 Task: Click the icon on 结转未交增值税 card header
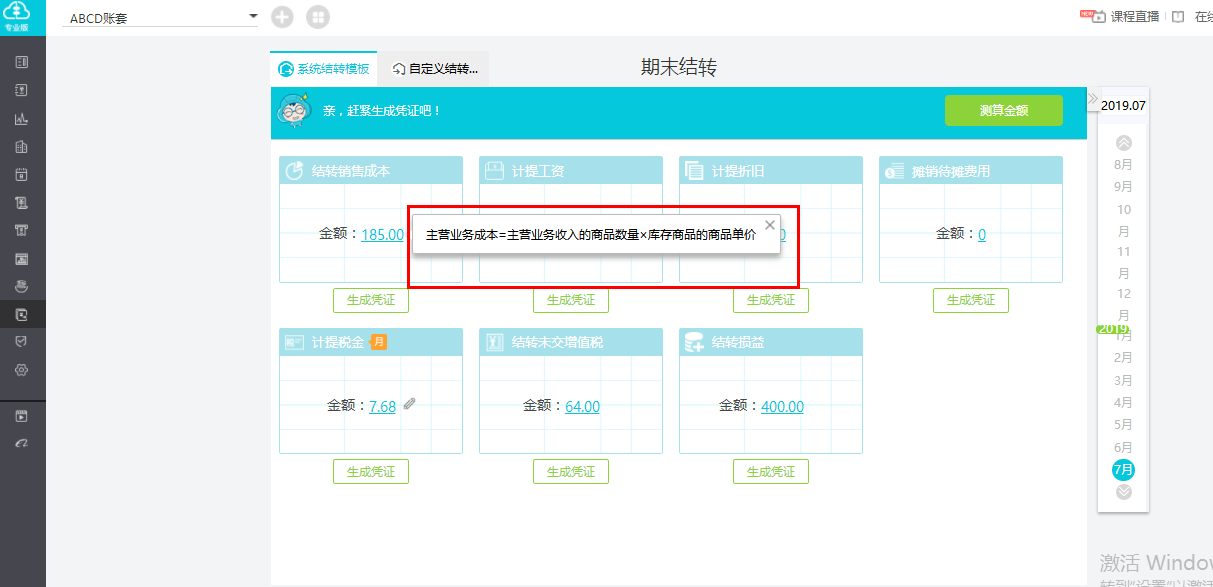(x=494, y=342)
